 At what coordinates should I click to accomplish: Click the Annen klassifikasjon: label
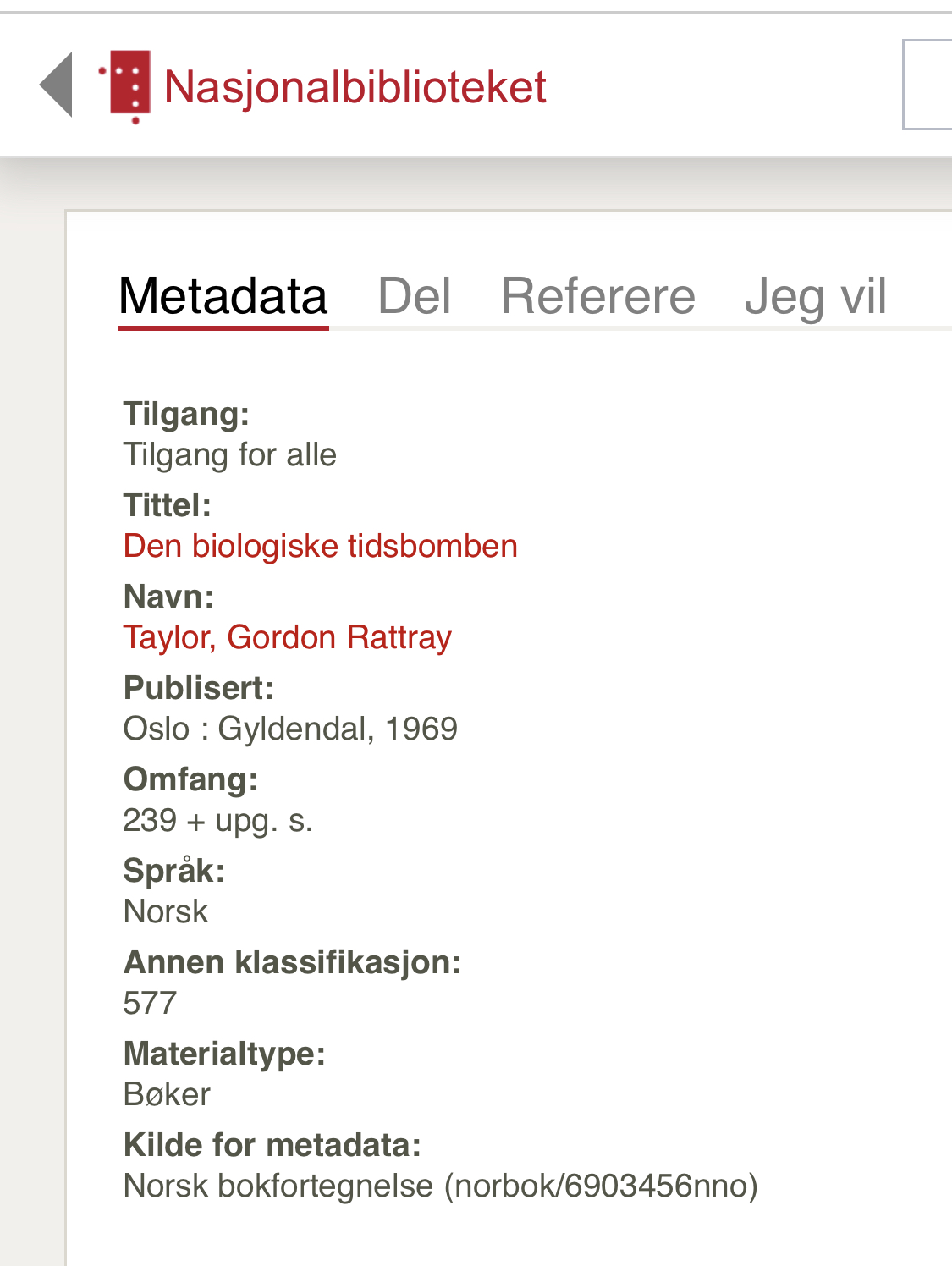point(292,963)
